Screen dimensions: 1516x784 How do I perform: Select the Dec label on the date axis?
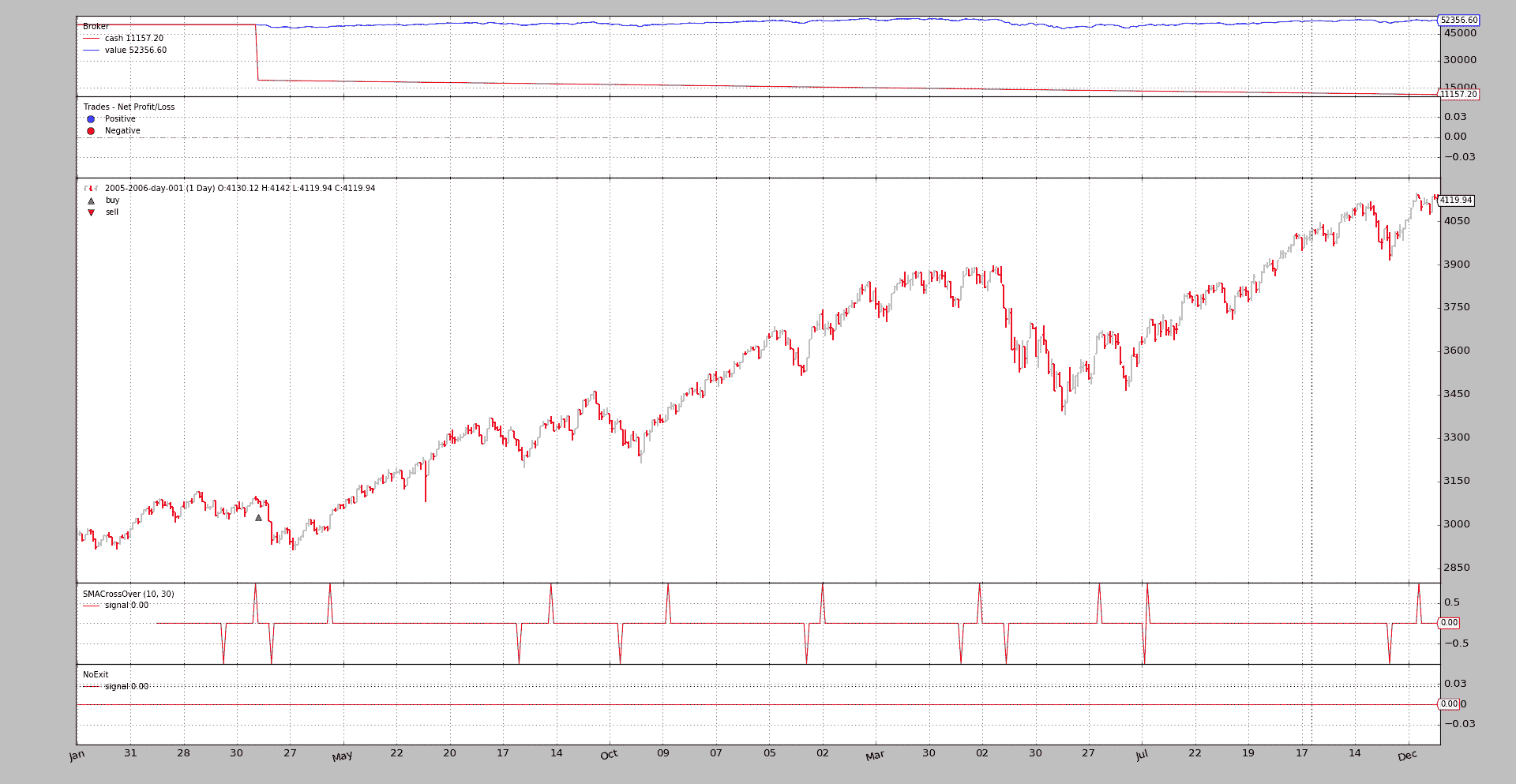pyautogui.click(x=1407, y=756)
